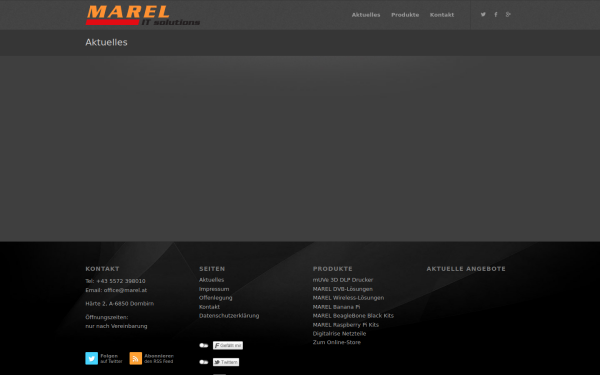This screenshot has width=600, height=375.
Task: Toggle the switch beside Gefällt mir
Action: 204,345
